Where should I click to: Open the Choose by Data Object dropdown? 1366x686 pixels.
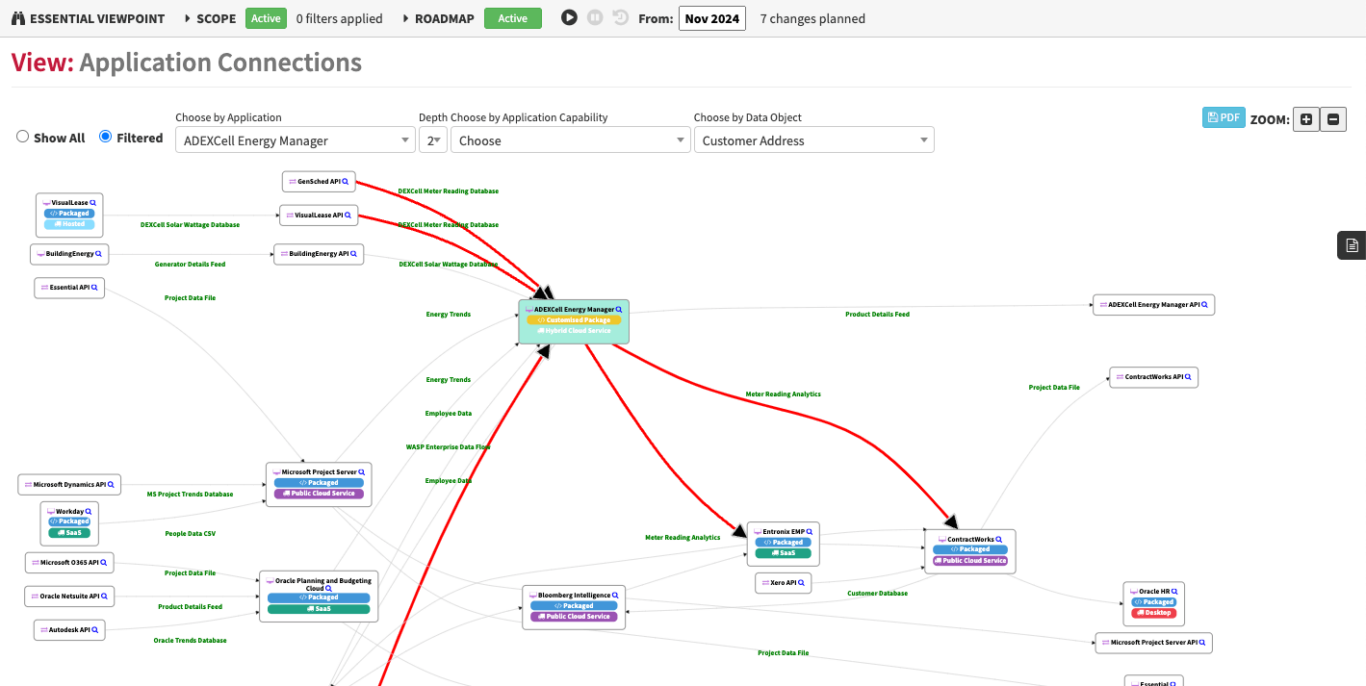tap(814, 140)
